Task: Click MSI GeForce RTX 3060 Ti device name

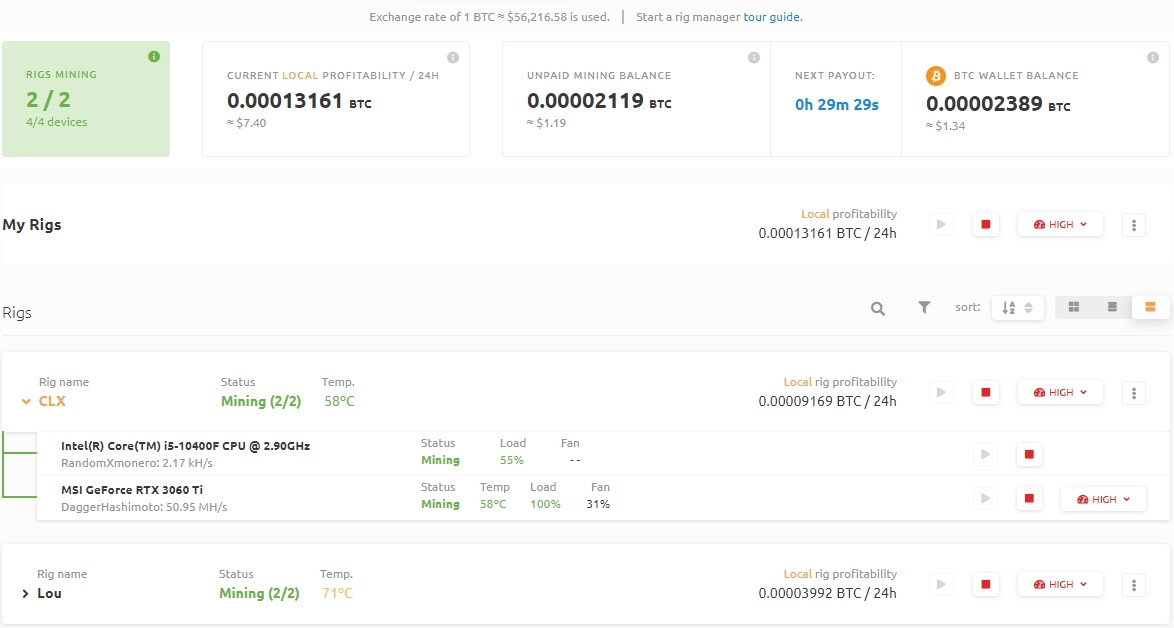Action: click(132, 490)
